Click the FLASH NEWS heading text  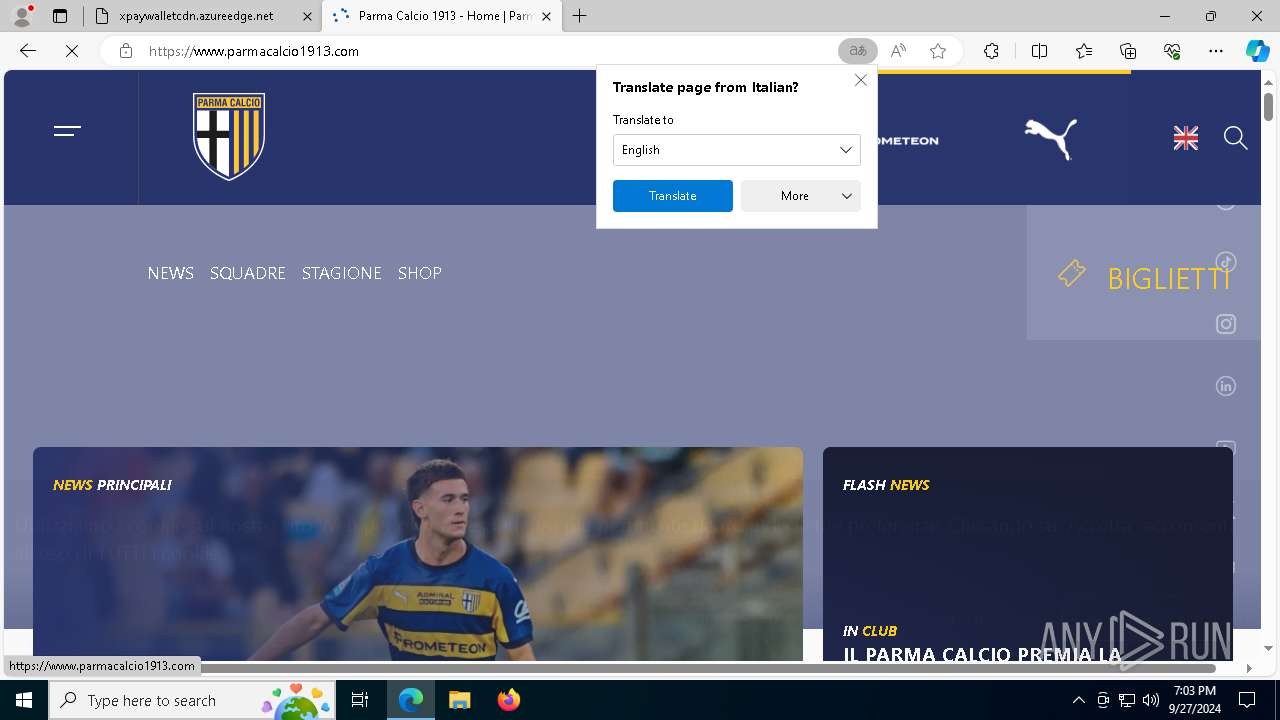[x=886, y=485]
